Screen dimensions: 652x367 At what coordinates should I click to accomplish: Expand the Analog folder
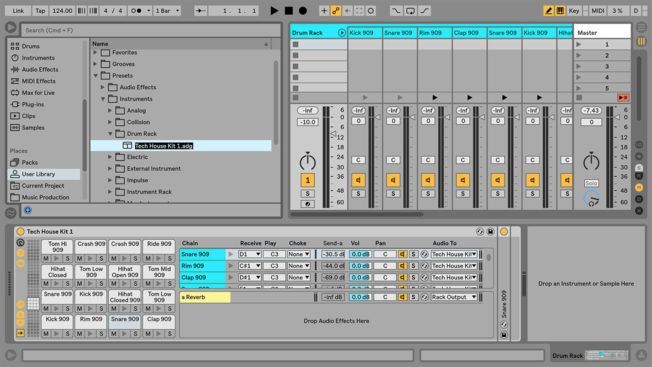tap(110, 111)
